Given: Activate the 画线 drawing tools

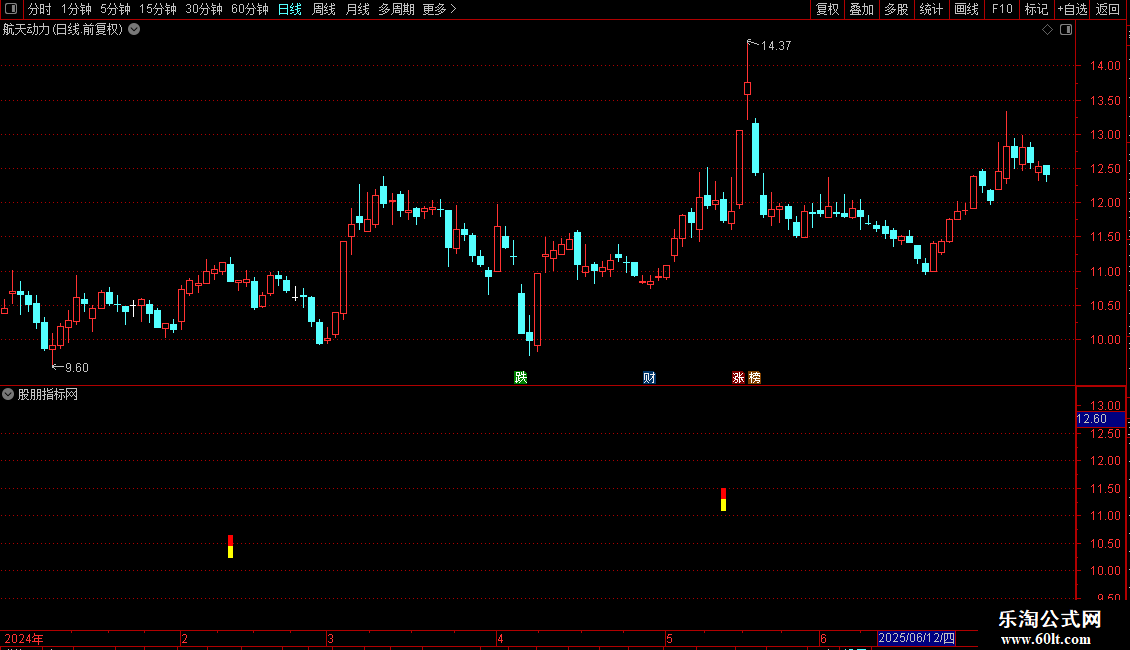Looking at the screenshot, I should pos(966,9).
